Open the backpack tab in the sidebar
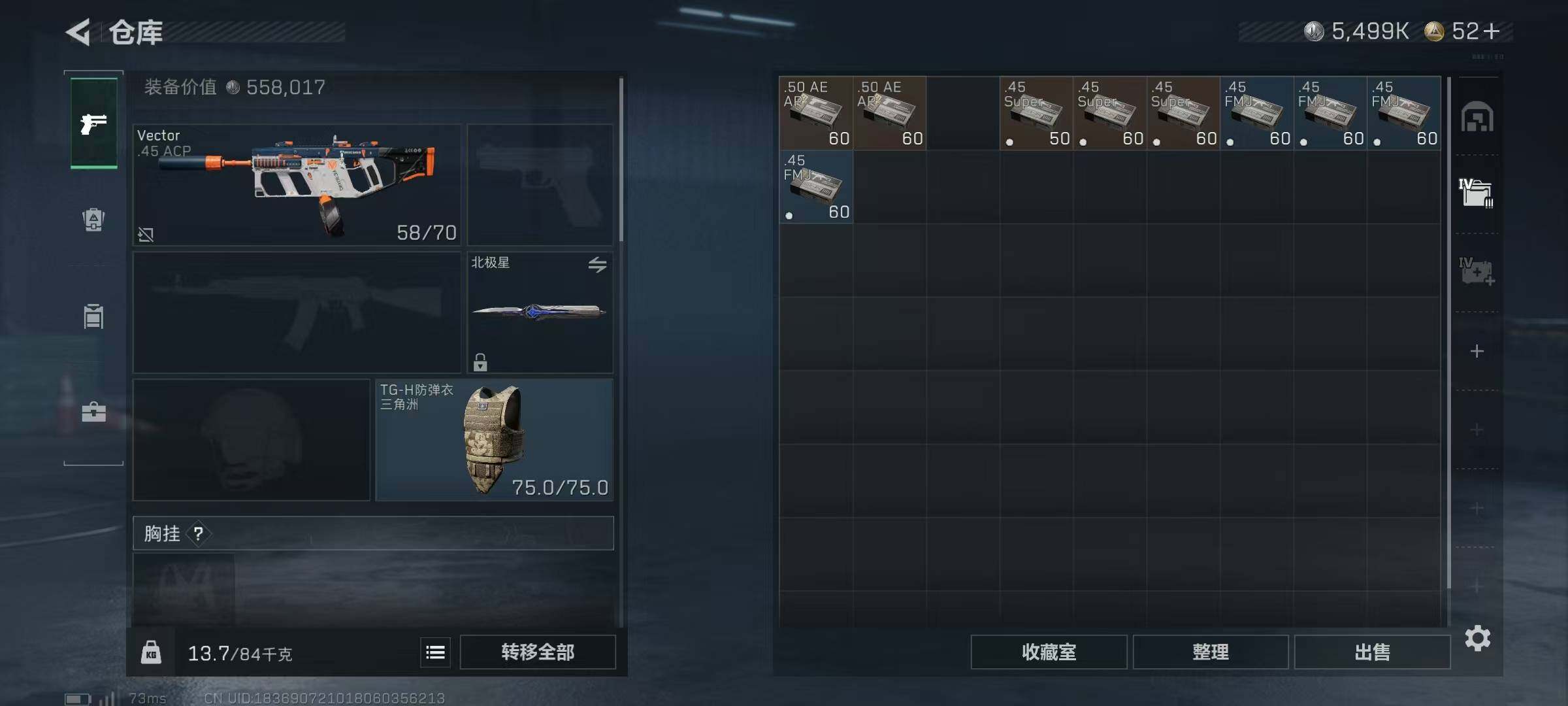 coord(93,219)
